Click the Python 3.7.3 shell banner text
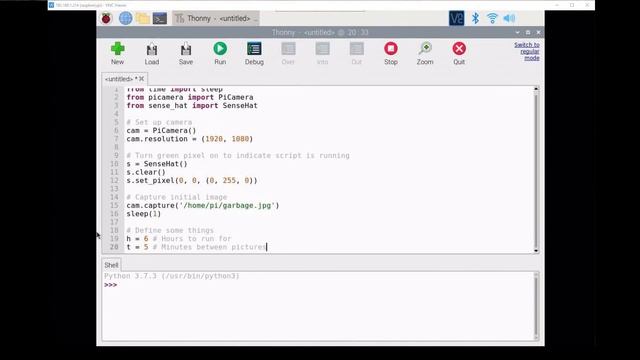This screenshot has height=360, width=640. [x=172, y=276]
